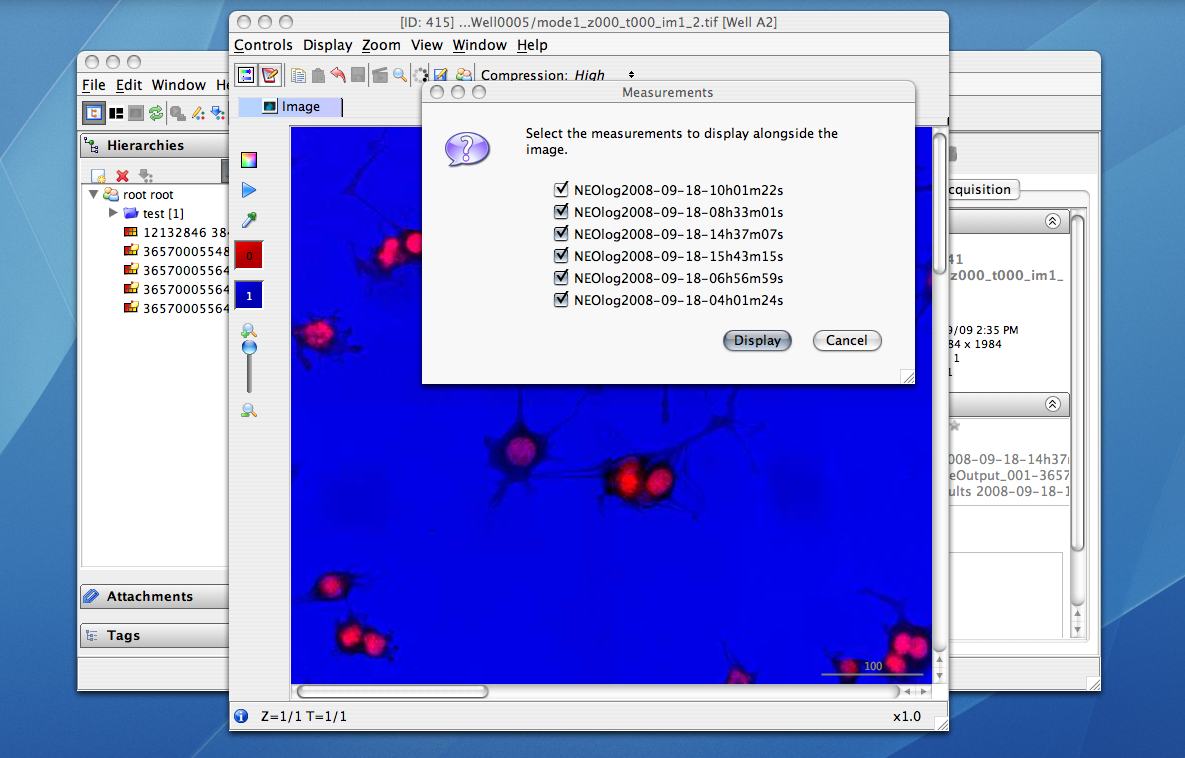Viewport: 1185px width, 758px height.
Task: Click the green refresh arrows icon
Action: (x=156, y=113)
